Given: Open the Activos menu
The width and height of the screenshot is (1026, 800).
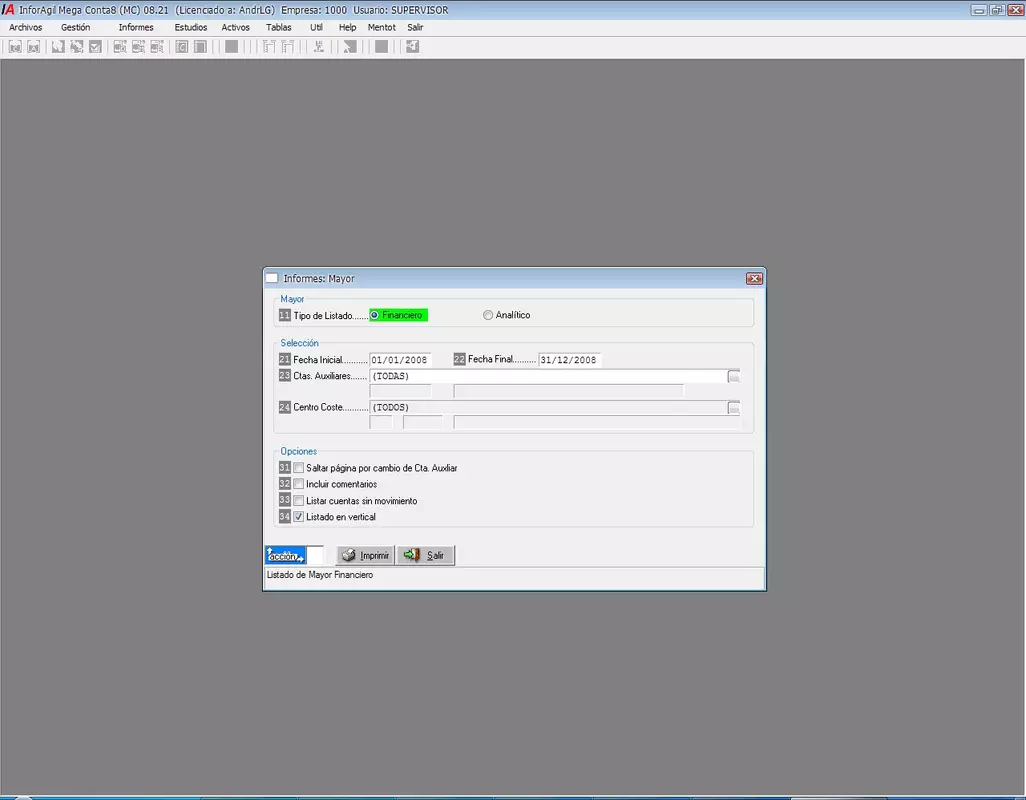Looking at the screenshot, I should pyautogui.click(x=236, y=27).
